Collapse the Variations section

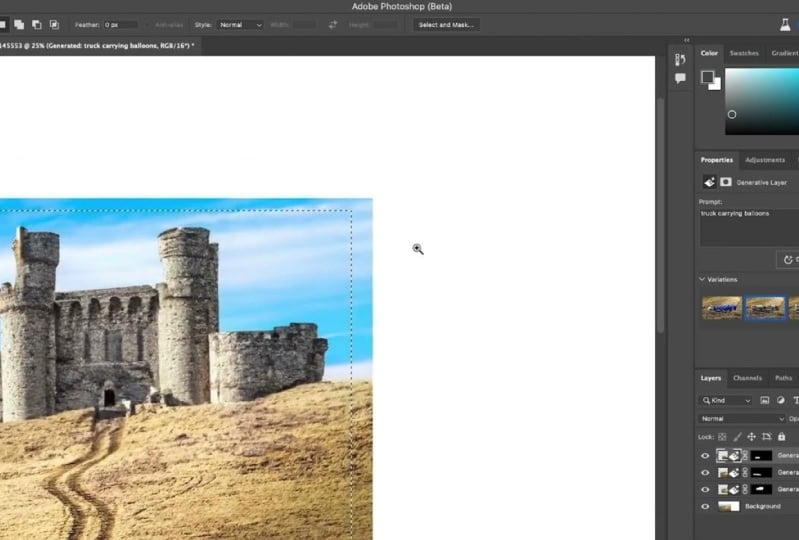click(x=702, y=279)
